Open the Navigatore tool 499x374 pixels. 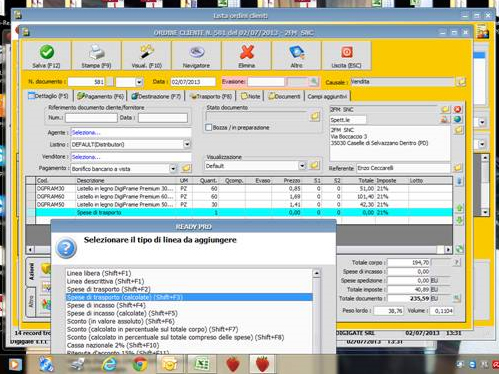(x=196, y=56)
